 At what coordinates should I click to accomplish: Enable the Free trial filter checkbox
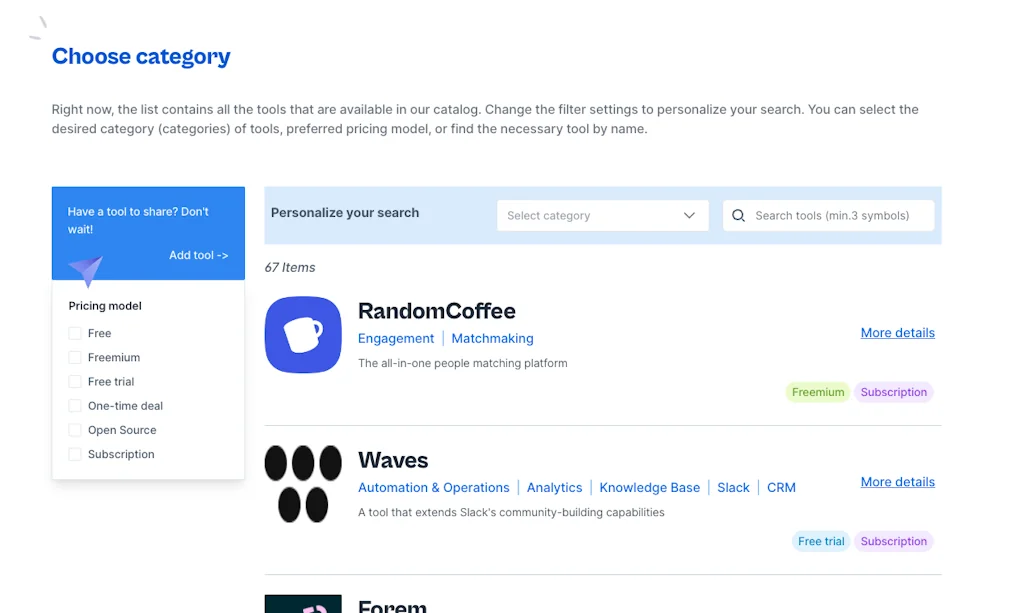pyautogui.click(x=75, y=382)
